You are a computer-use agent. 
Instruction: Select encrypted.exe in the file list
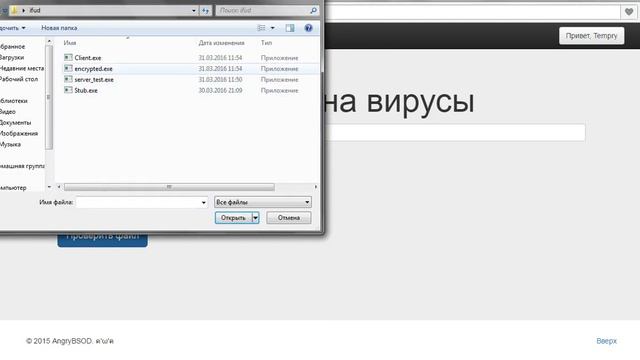pyautogui.click(x=93, y=69)
